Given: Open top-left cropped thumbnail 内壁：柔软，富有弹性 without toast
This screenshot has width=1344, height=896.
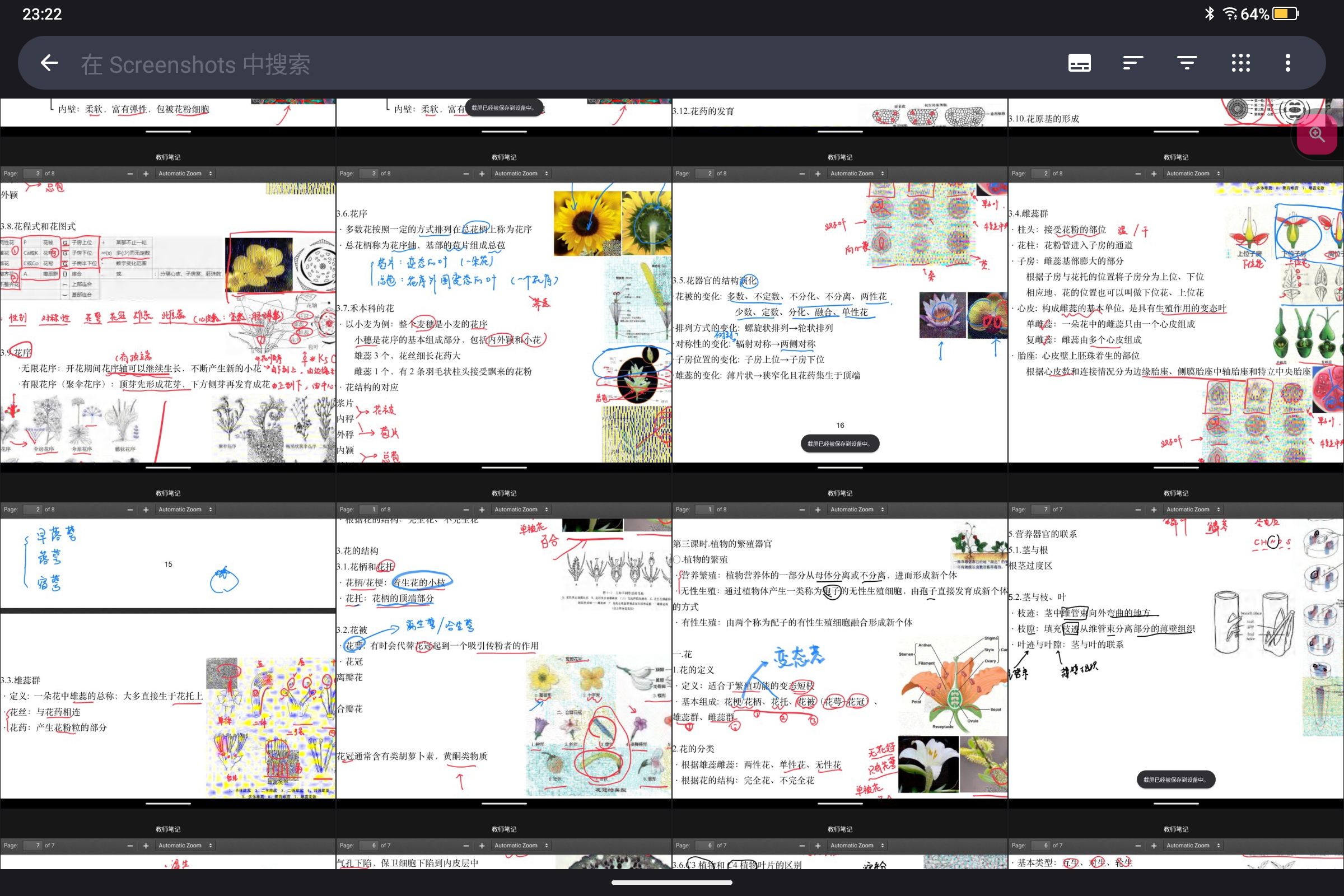Looking at the screenshot, I should coord(168,117).
